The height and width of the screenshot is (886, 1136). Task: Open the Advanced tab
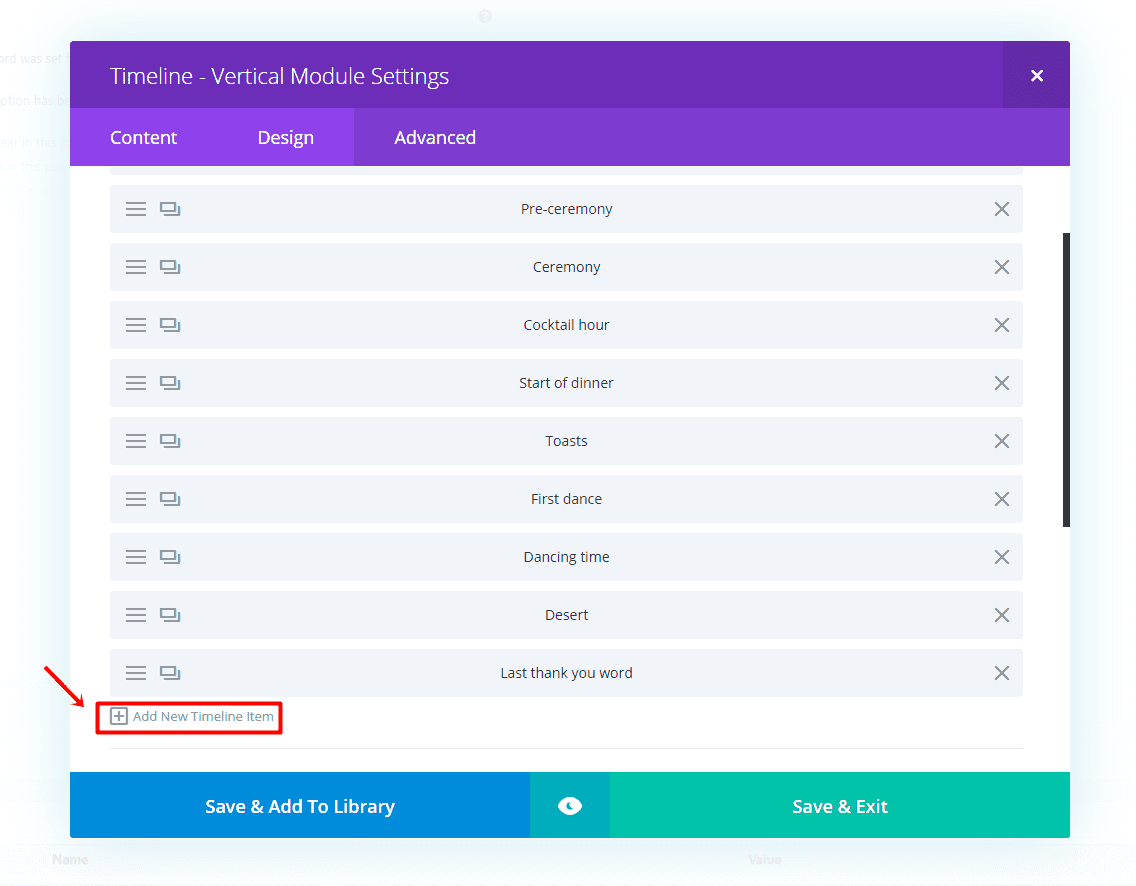point(435,137)
